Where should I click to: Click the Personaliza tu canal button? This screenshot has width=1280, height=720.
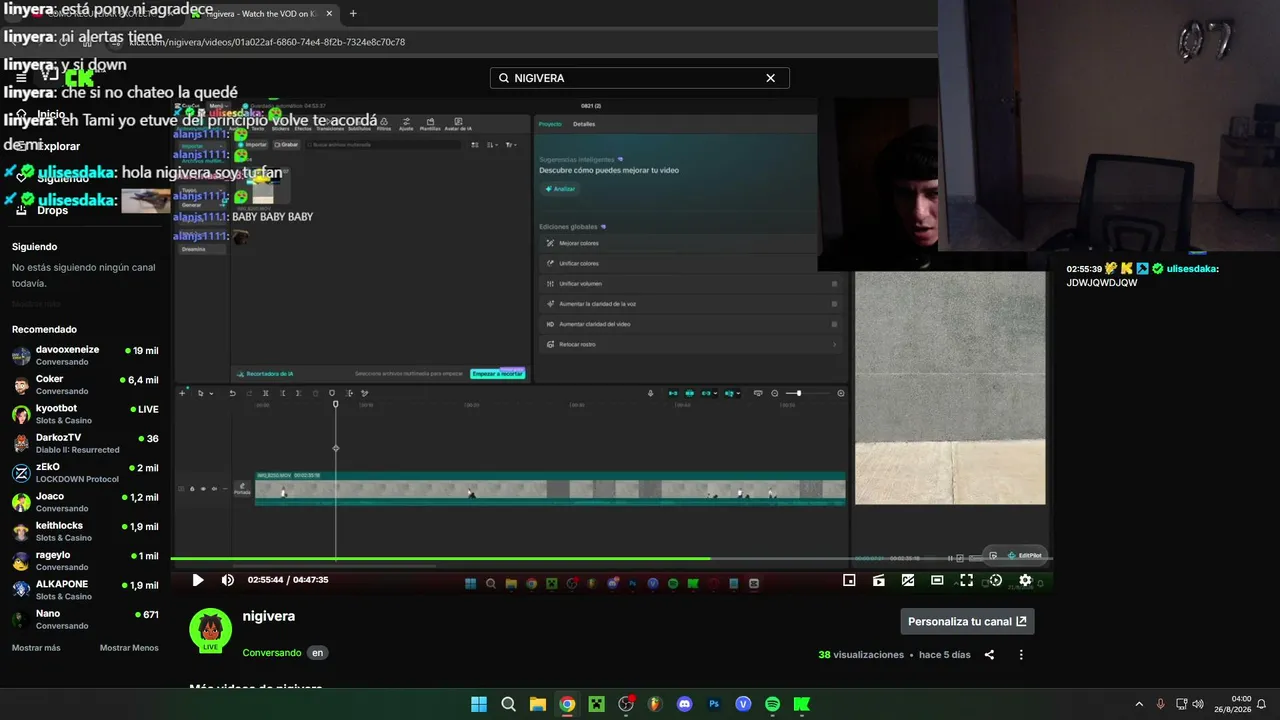coord(967,621)
